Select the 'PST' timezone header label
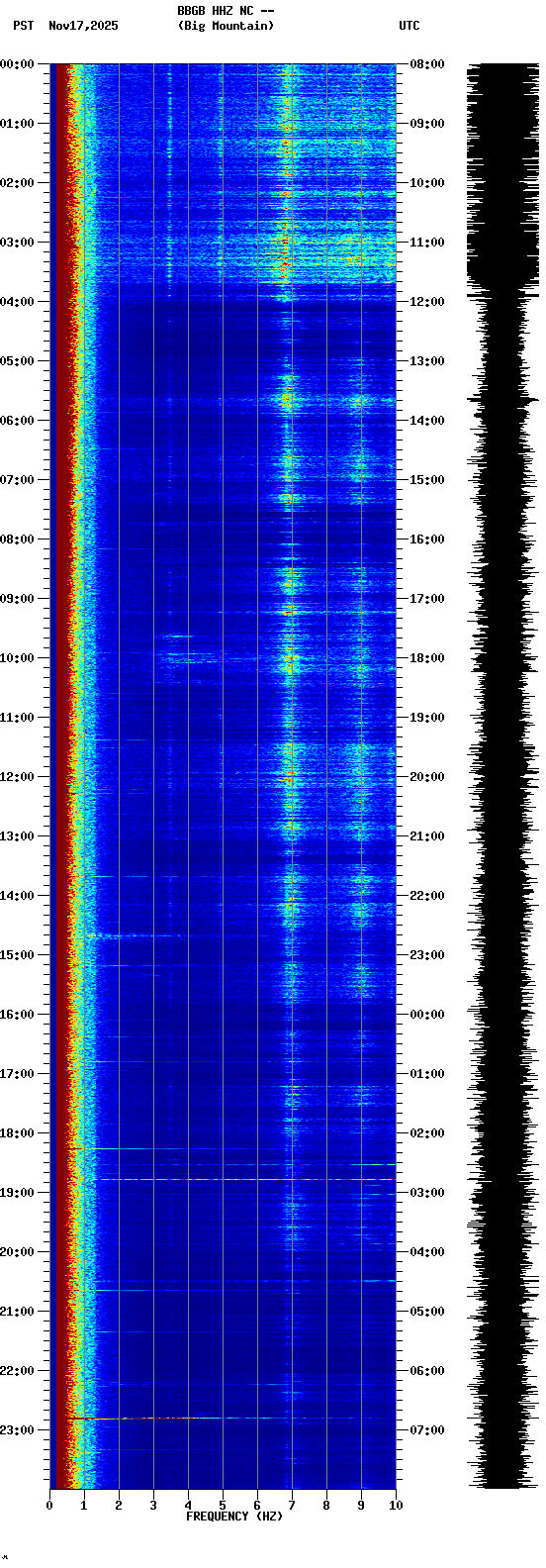 tap(23, 26)
